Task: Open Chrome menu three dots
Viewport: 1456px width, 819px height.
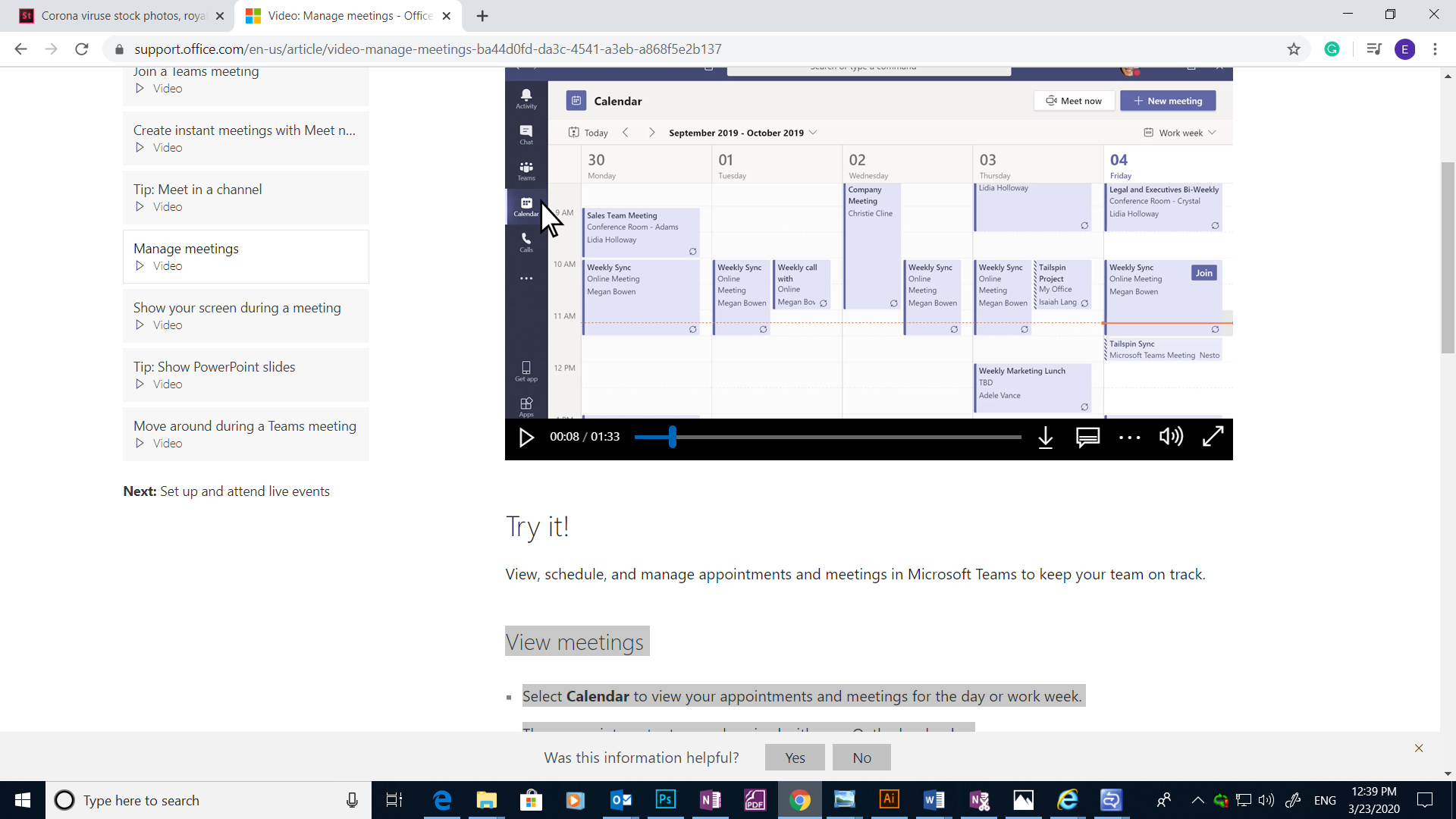Action: [1435, 49]
